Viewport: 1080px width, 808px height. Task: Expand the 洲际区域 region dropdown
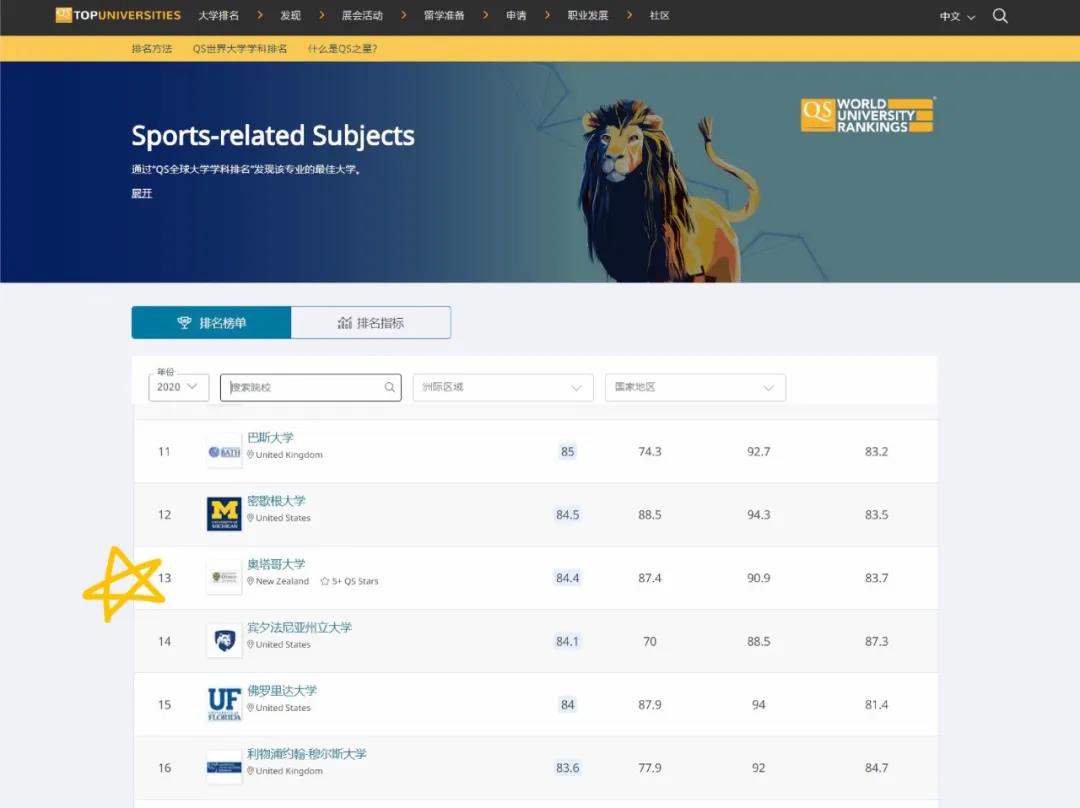pyautogui.click(x=503, y=387)
